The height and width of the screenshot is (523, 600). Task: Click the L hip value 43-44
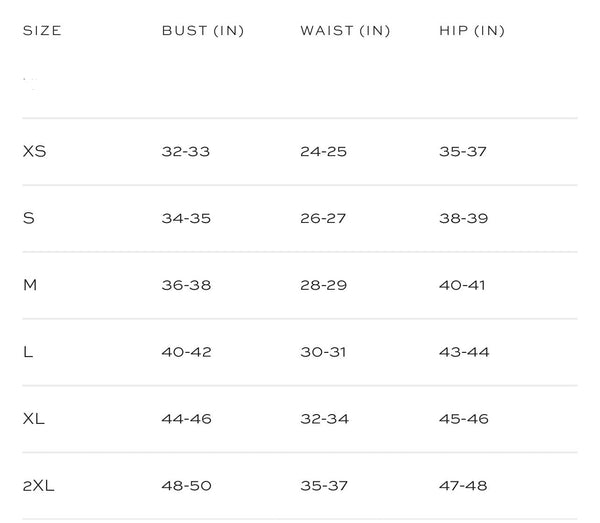(464, 352)
